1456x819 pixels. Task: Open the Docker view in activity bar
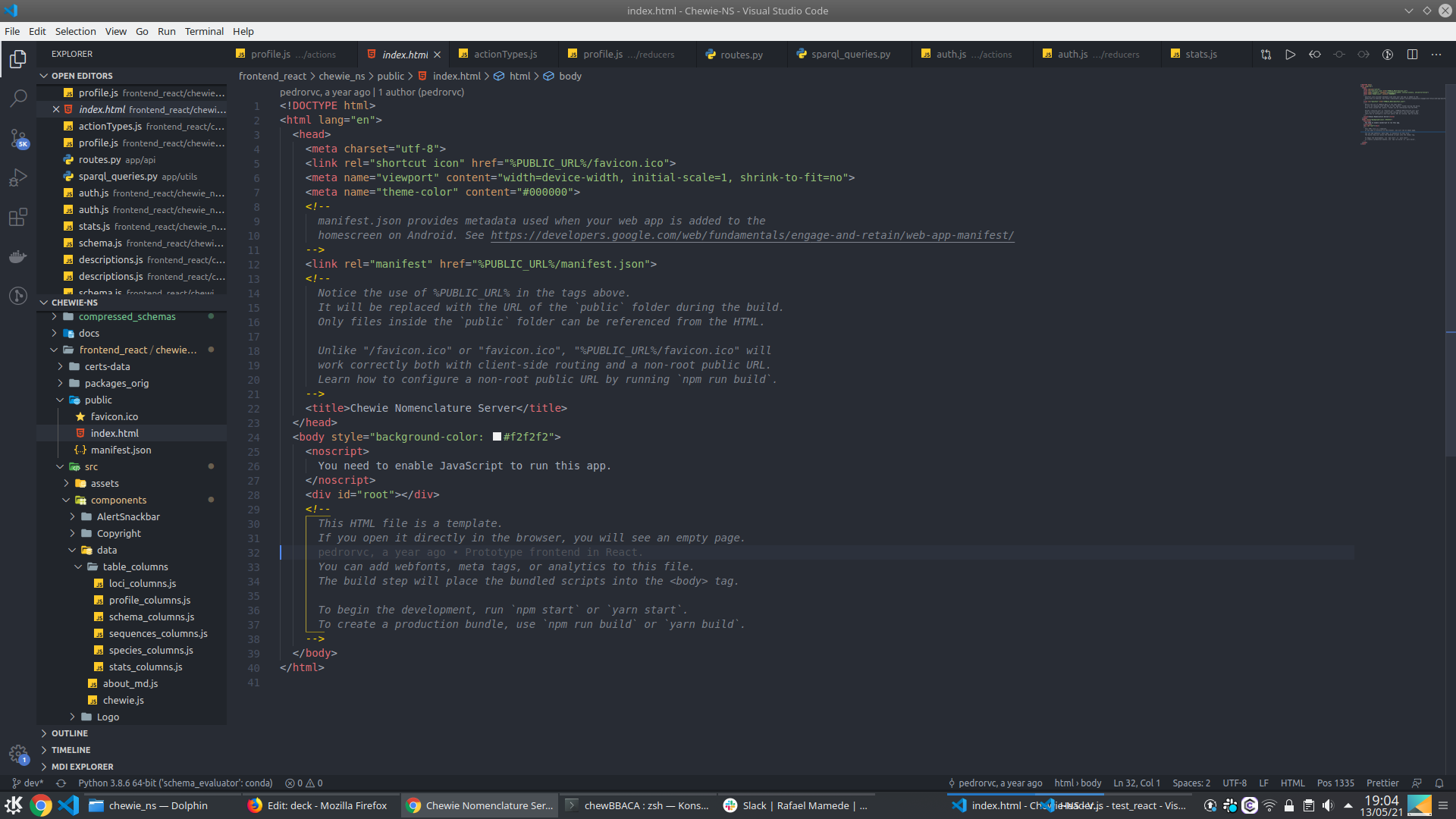click(18, 257)
